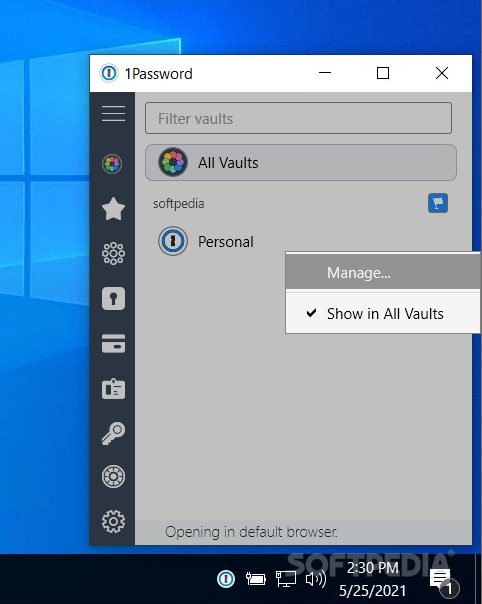Open Watchtower circular vault-dial icon
Image resolution: width=482 pixels, height=604 pixels.
(x=113, y=476)
